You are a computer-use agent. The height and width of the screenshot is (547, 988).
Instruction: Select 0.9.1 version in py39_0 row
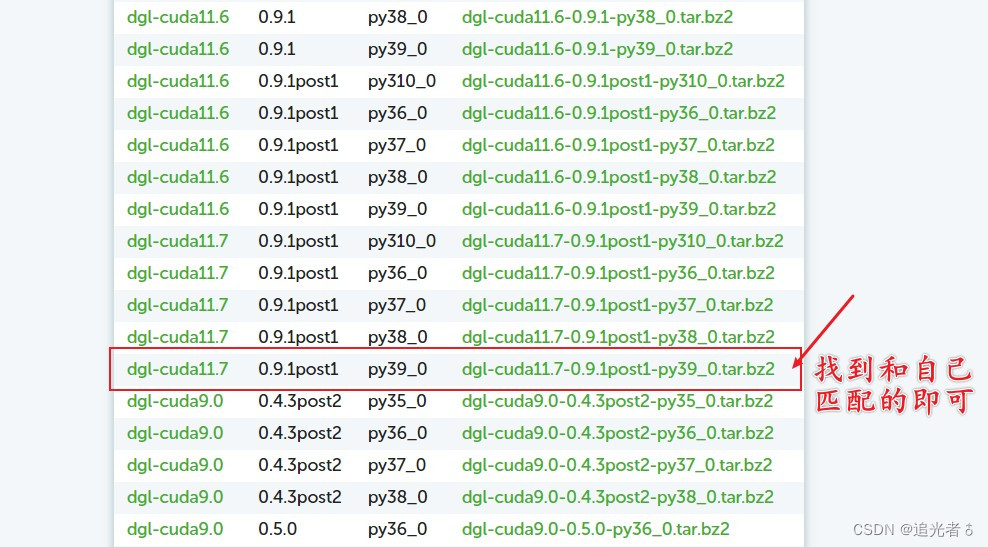277,49
